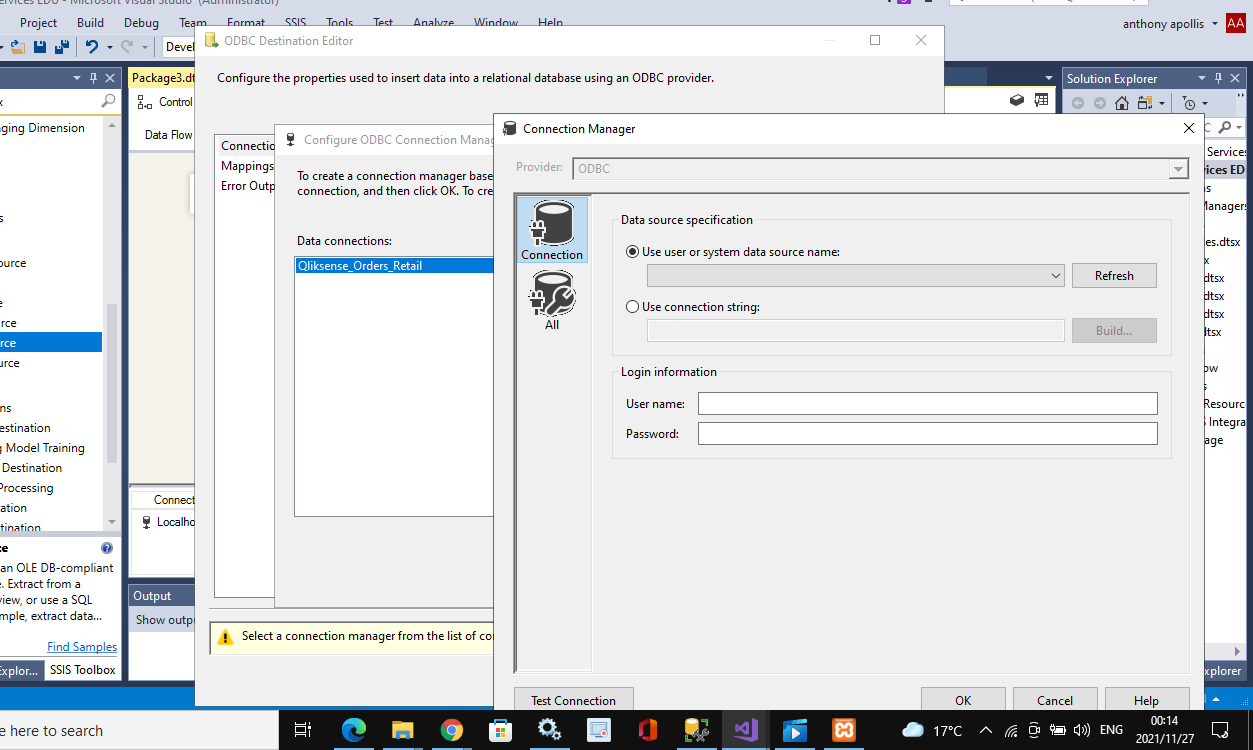Open Microsoft Store from taskbar

coord(500,730)
